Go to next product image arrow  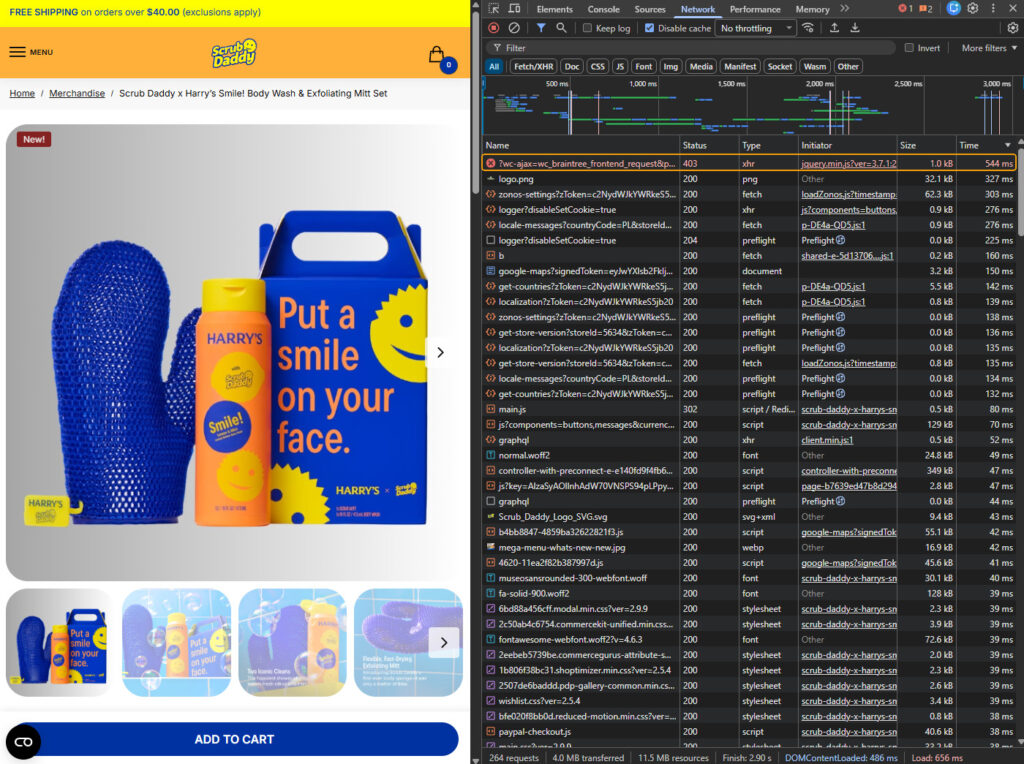[x=440, y=353]
